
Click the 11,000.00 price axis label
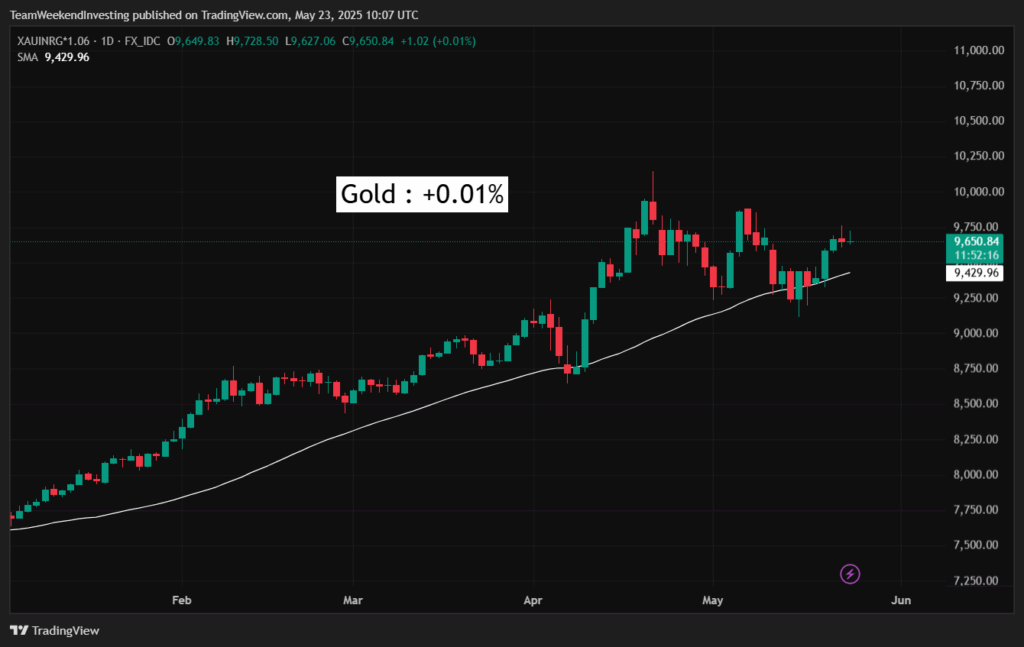coord(979,50)
